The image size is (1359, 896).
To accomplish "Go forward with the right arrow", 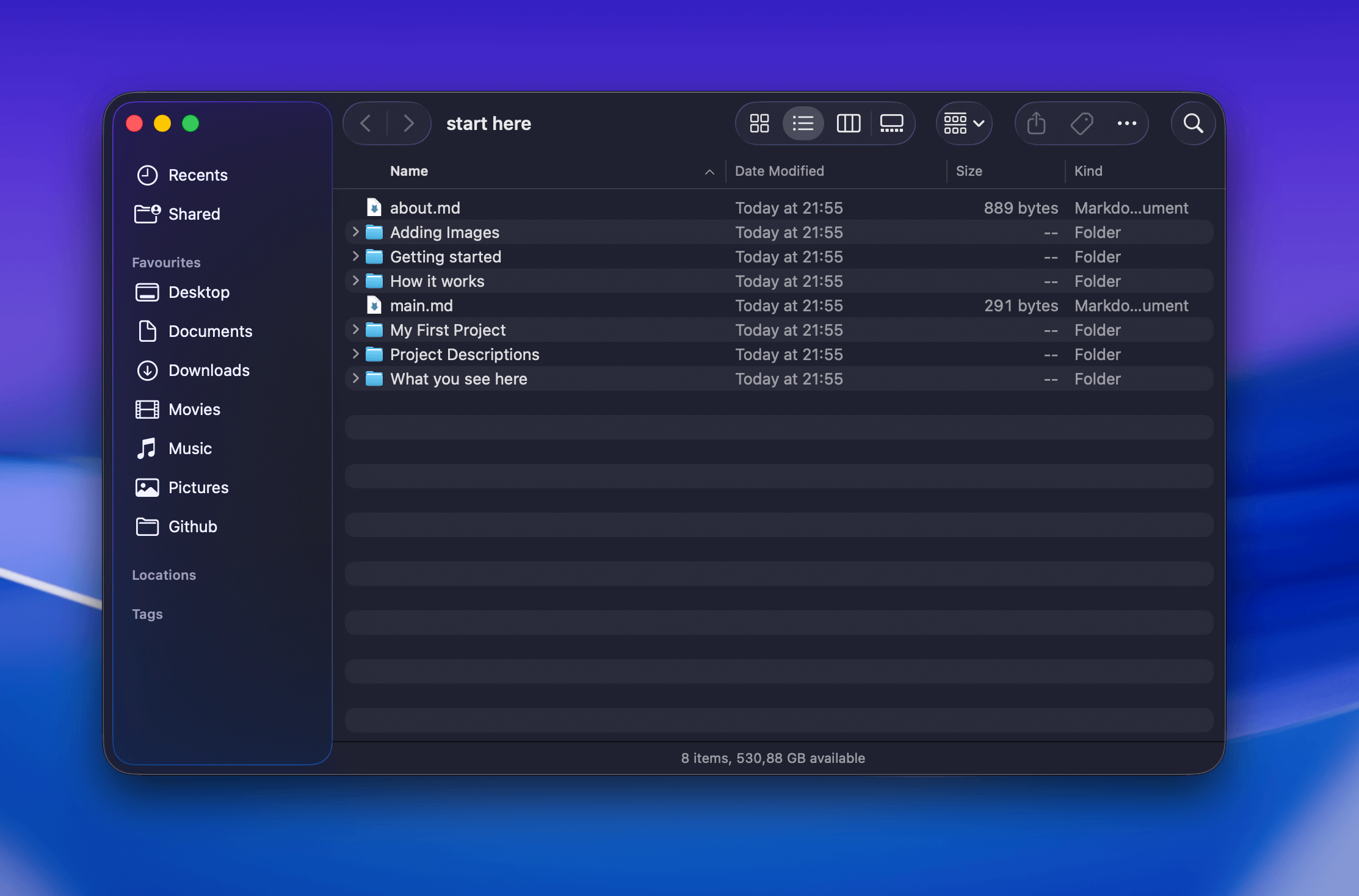I will pyautogui.click(x=408, y=123).
